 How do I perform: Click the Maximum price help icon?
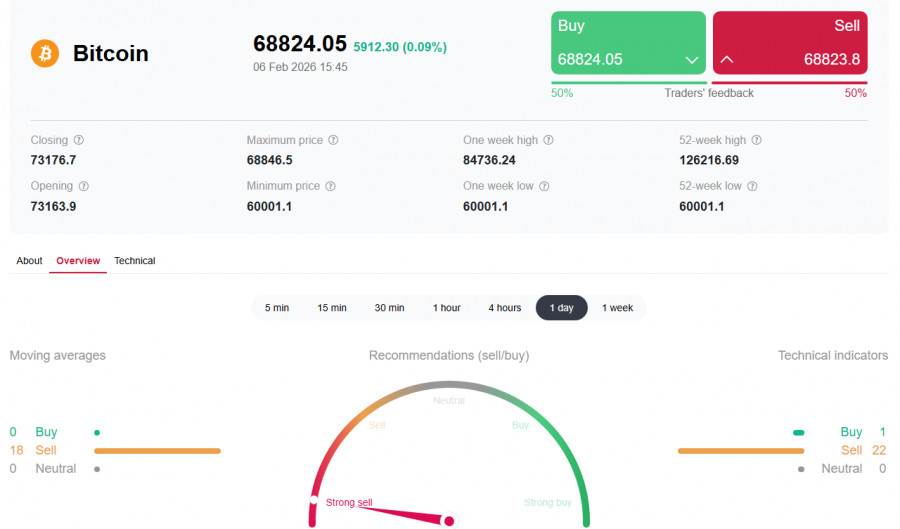click(x=334, y=141)
